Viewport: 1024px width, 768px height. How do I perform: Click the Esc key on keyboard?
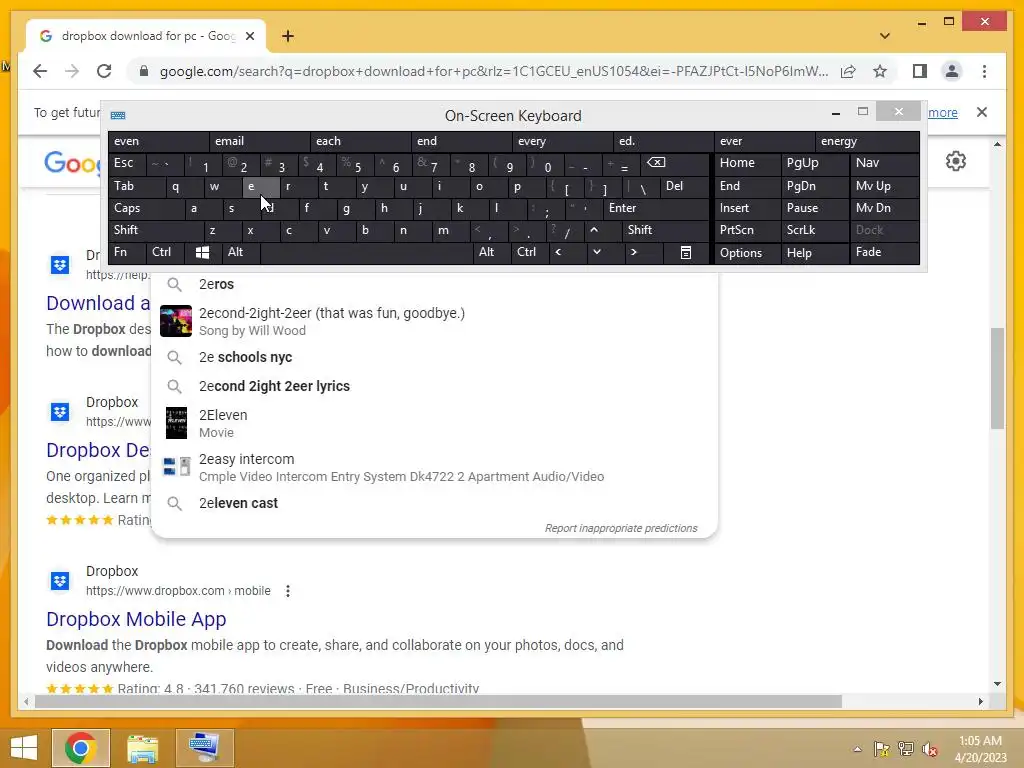coord(127,163)
